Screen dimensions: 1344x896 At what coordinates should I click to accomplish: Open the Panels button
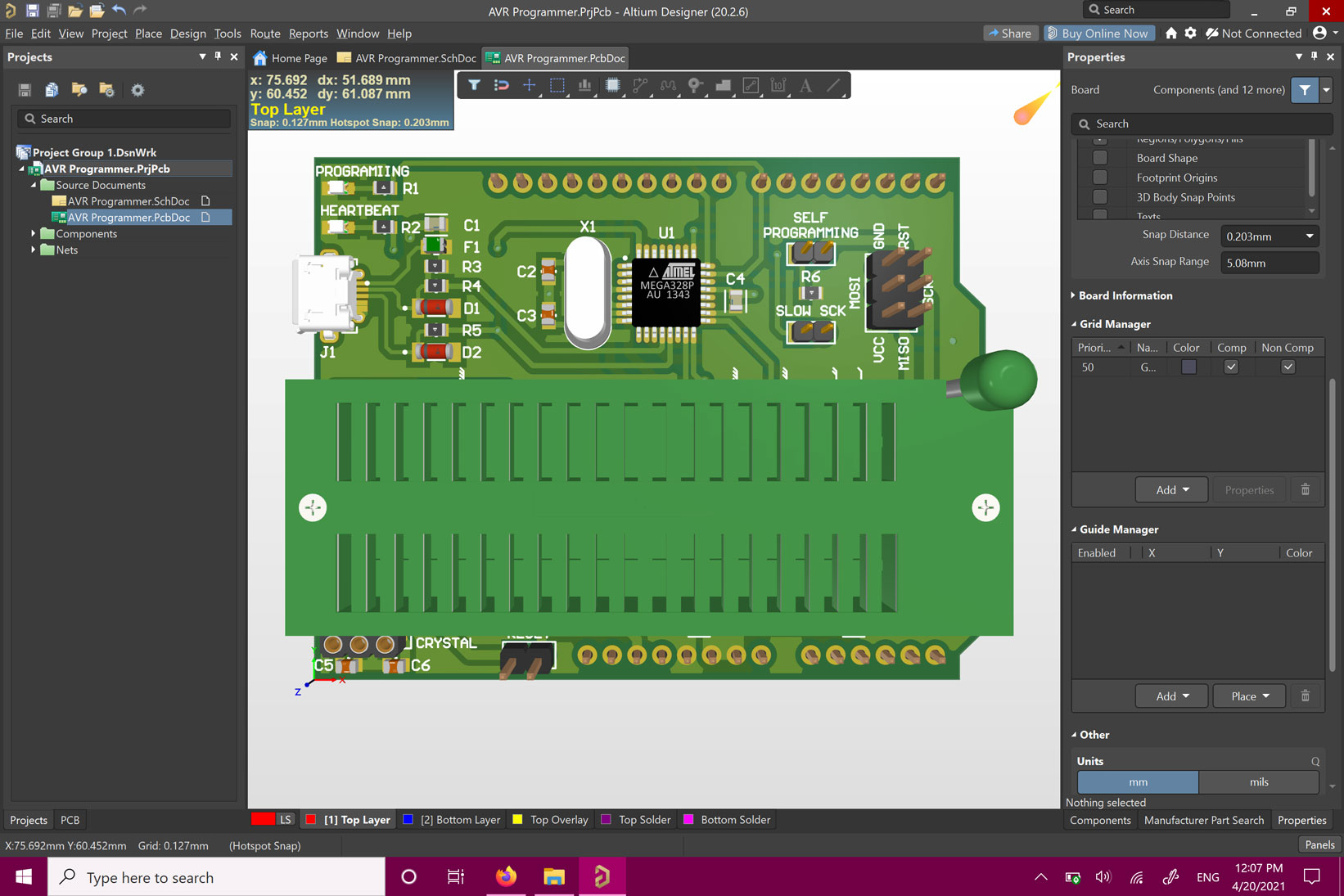(x=1319, y=844)
